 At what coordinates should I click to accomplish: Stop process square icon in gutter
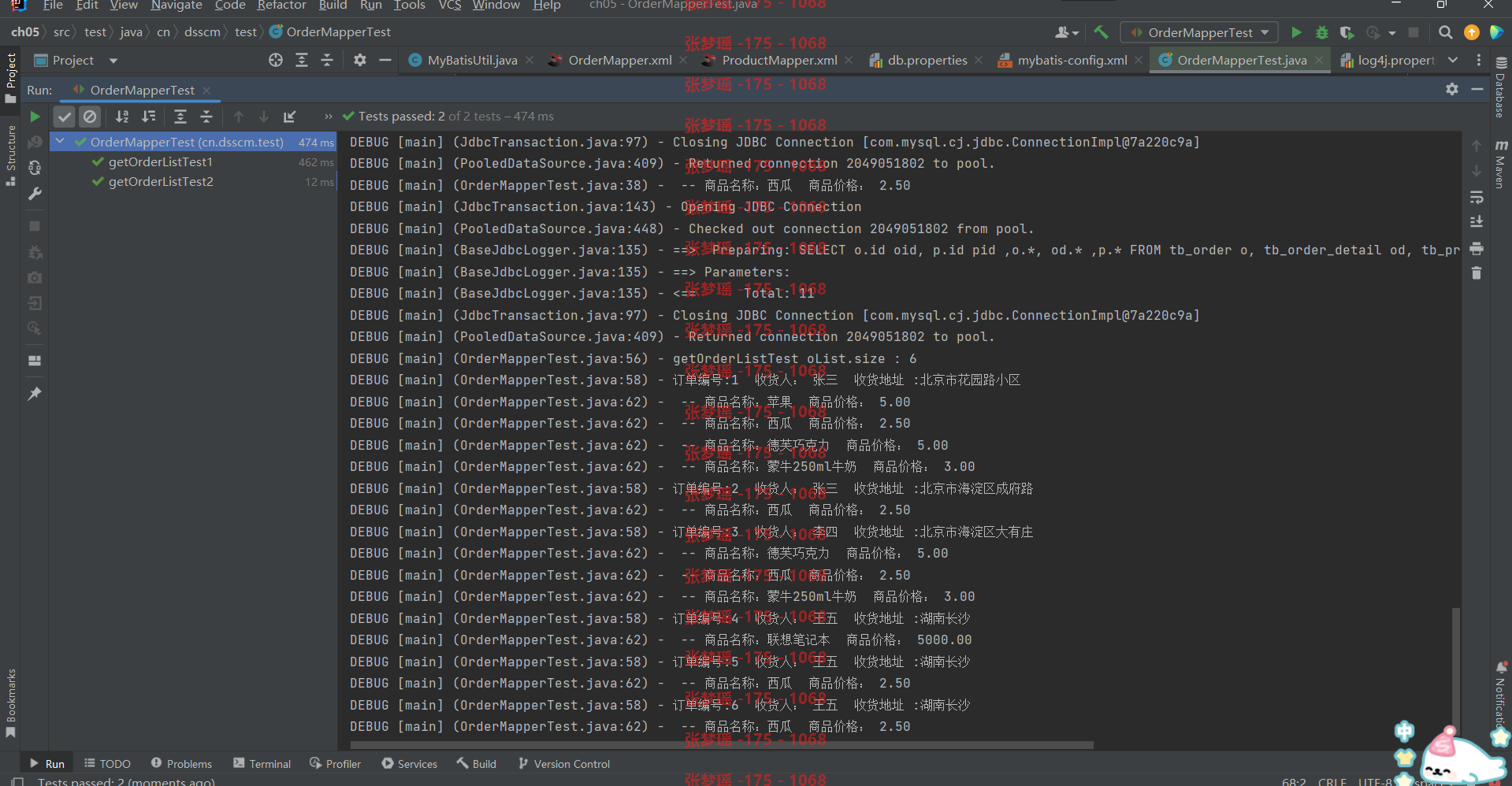[35, 226]
